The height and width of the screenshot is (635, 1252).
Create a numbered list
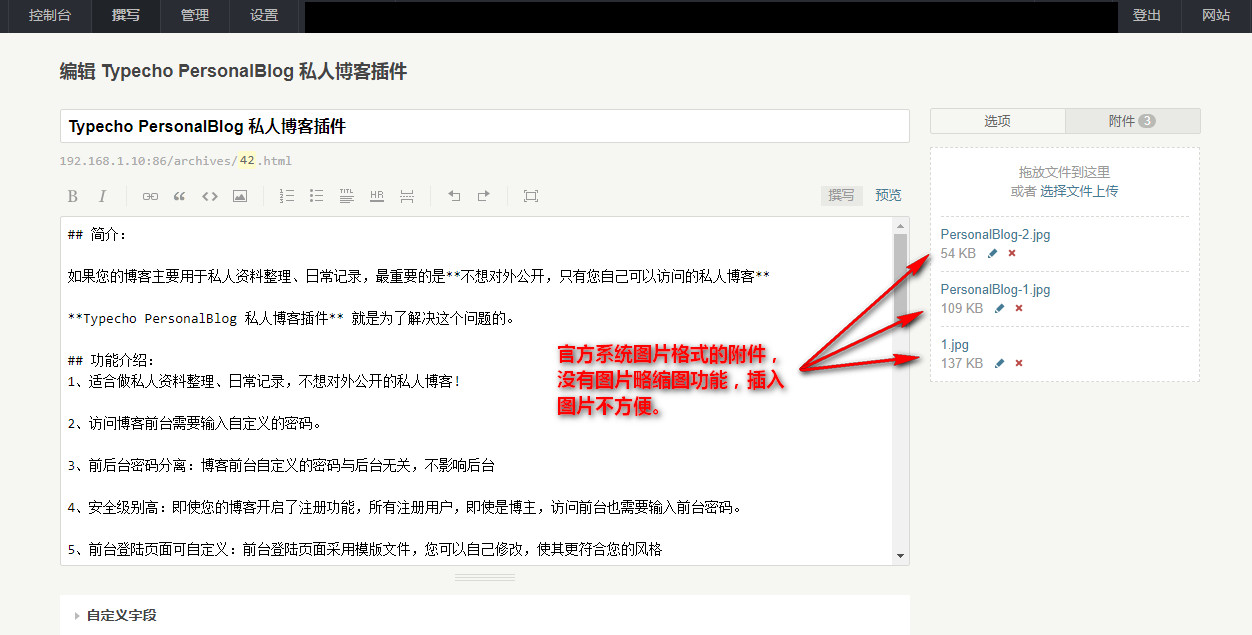pyautogui.click(x=287, y=196)
